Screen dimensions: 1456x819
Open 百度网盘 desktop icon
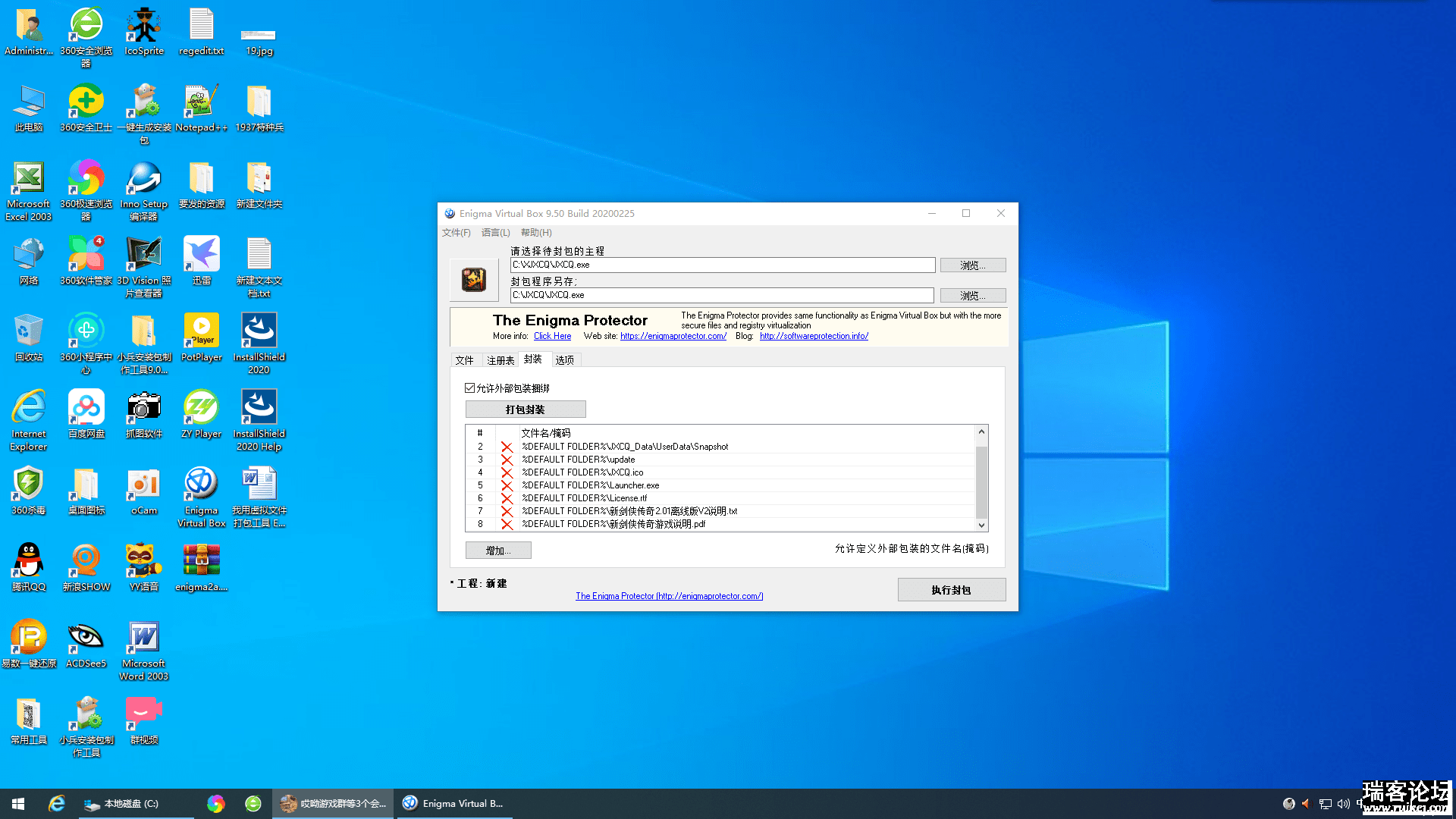tap(86, 415)
